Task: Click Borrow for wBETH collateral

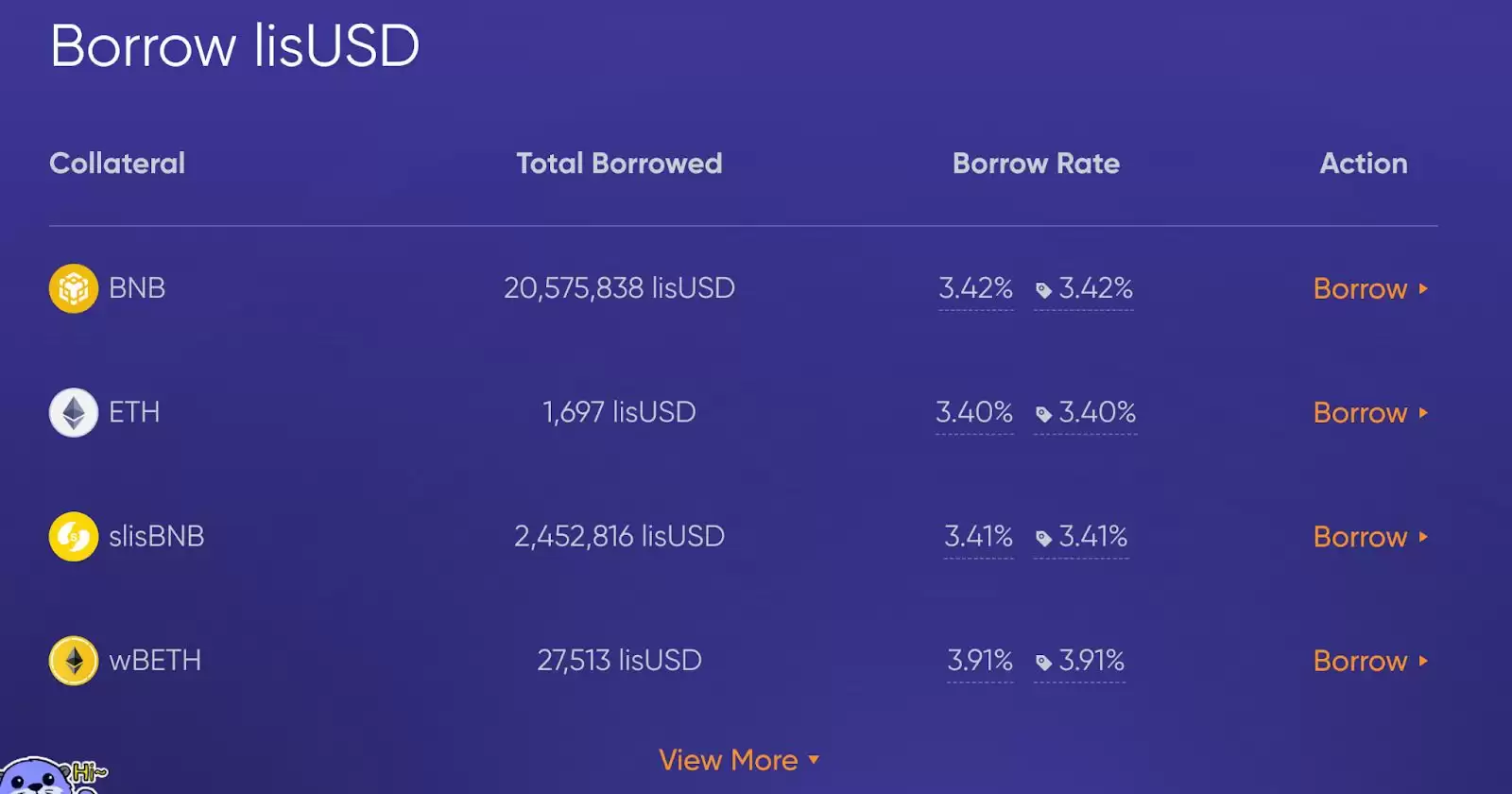Action: pos(1369,661)
